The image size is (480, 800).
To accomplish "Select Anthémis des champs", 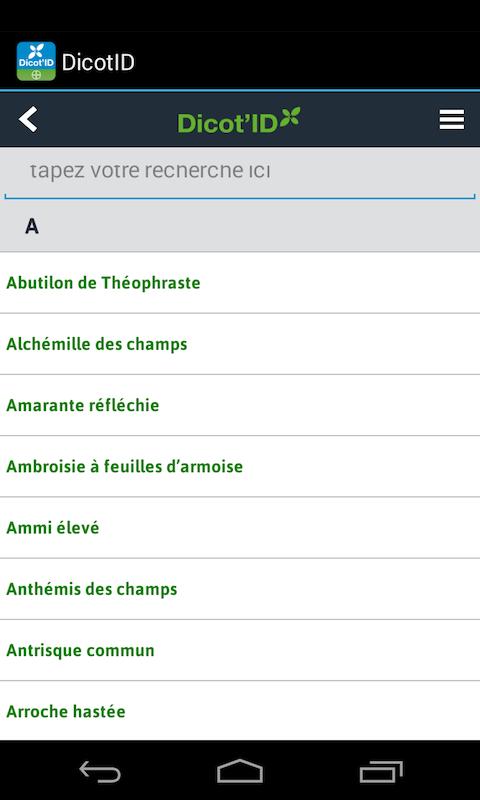I will click(x=240, y=589).
